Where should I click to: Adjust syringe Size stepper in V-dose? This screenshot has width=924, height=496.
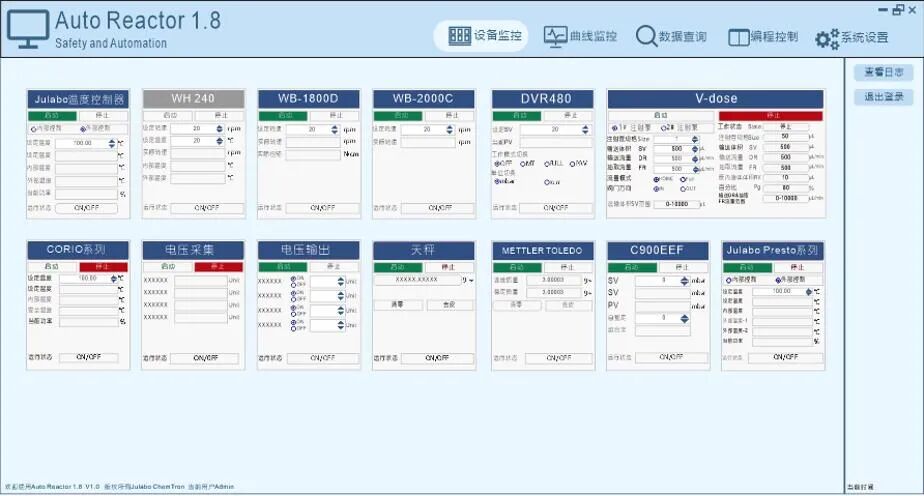(695, 140)
